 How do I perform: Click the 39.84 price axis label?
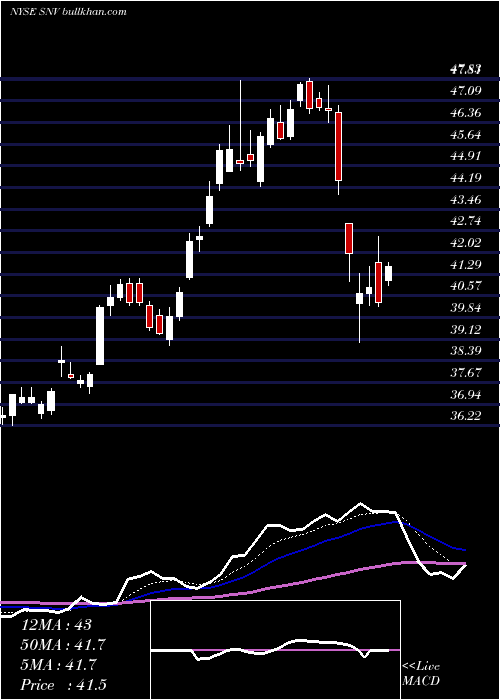[466, 308]
